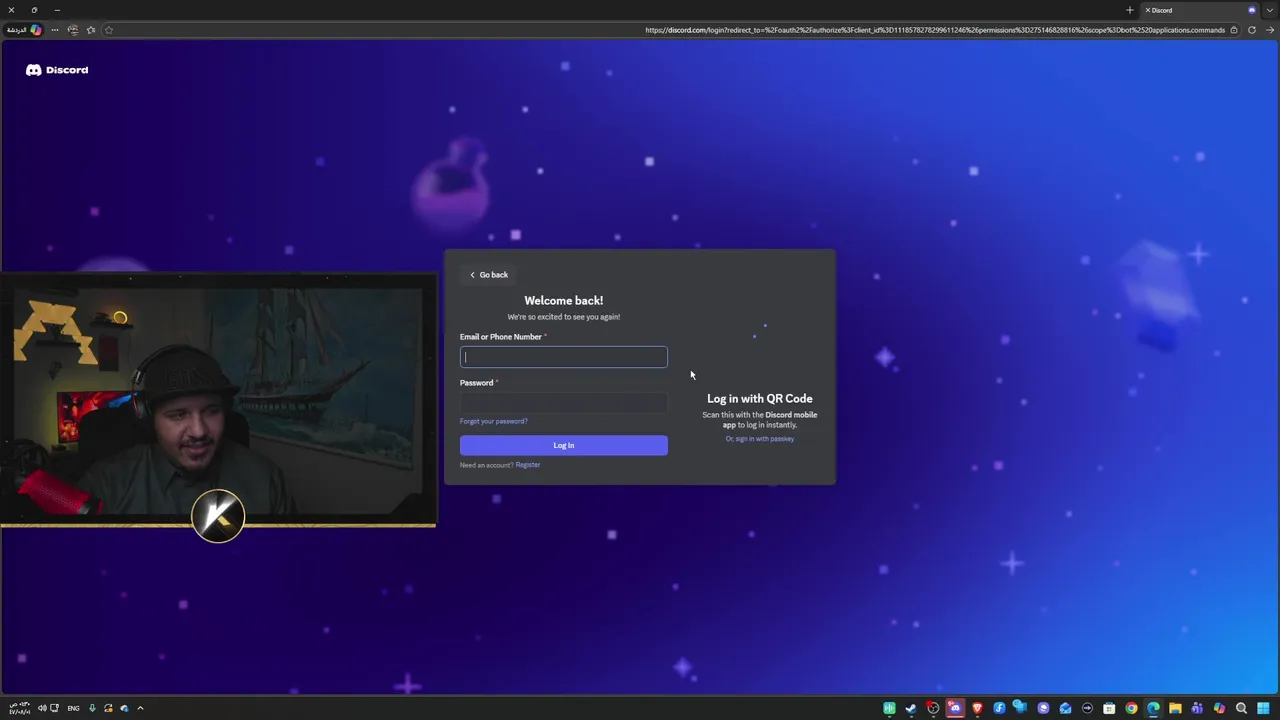The width and height of the screenshot is (1280, 720).
Task: Click the Discord logo at top left
Action: point(57,70)
